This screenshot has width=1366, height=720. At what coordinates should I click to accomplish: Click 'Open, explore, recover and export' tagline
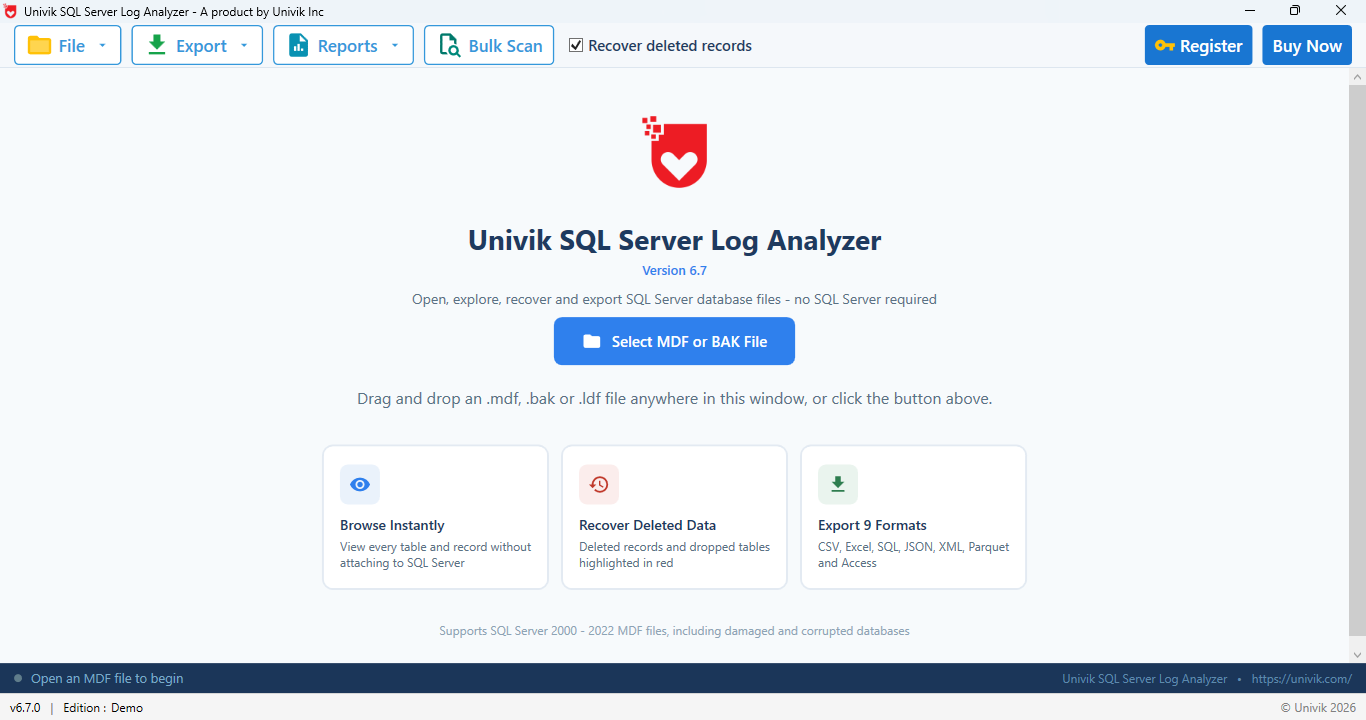(674, 299)
